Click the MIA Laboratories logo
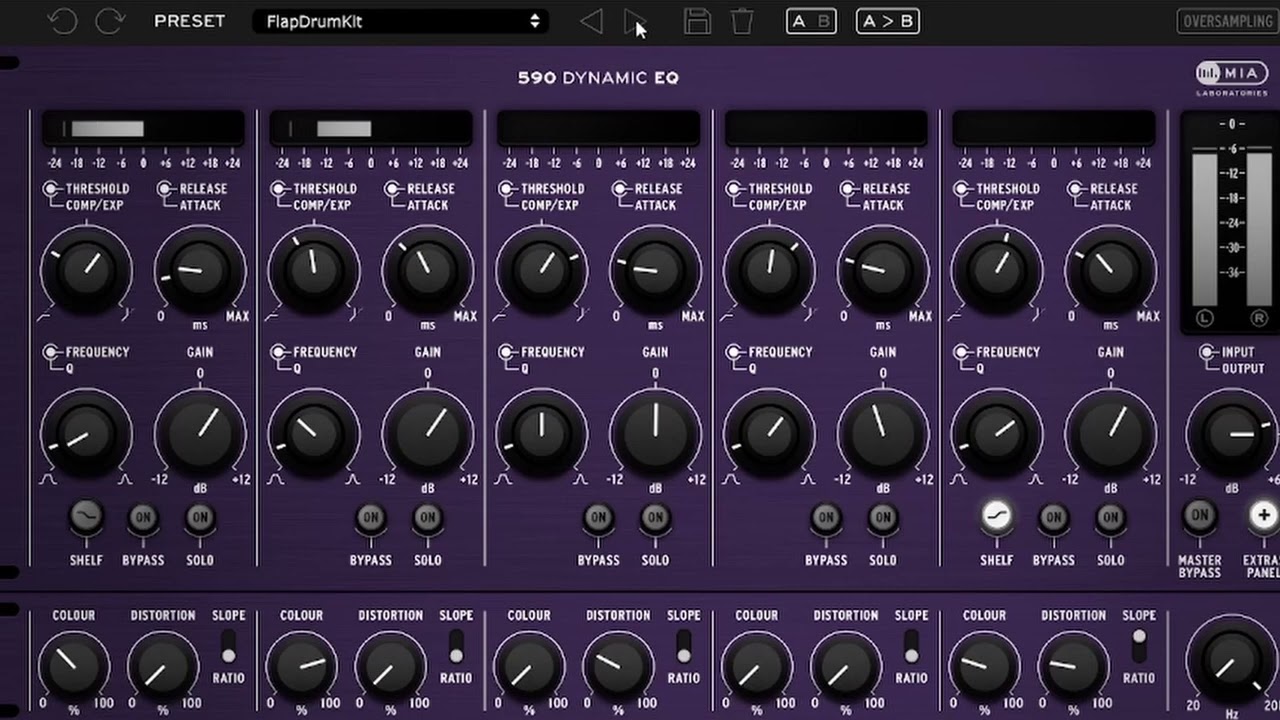The image size is (1280, 720). (1231, 78)
